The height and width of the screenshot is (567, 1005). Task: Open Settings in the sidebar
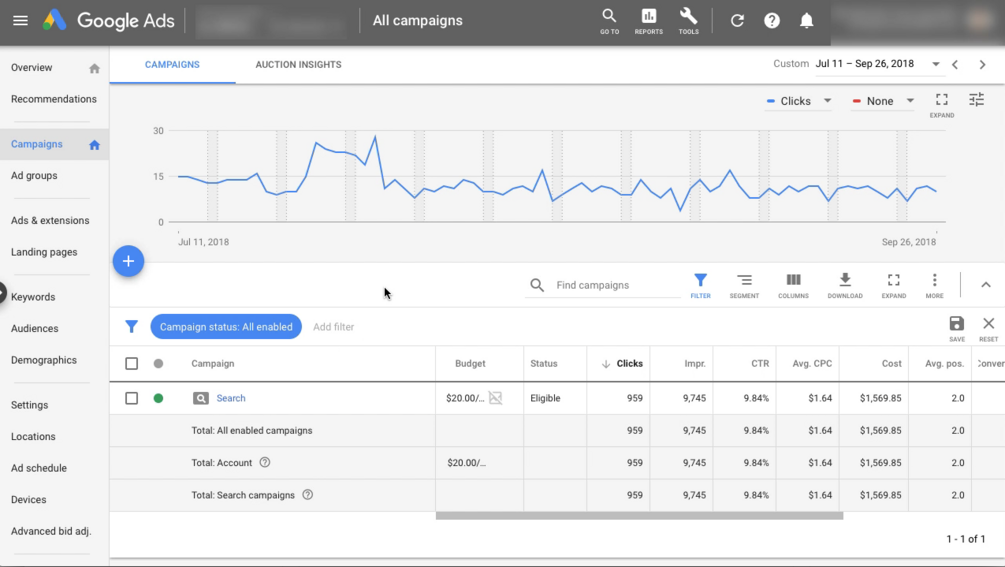point(29,404)
